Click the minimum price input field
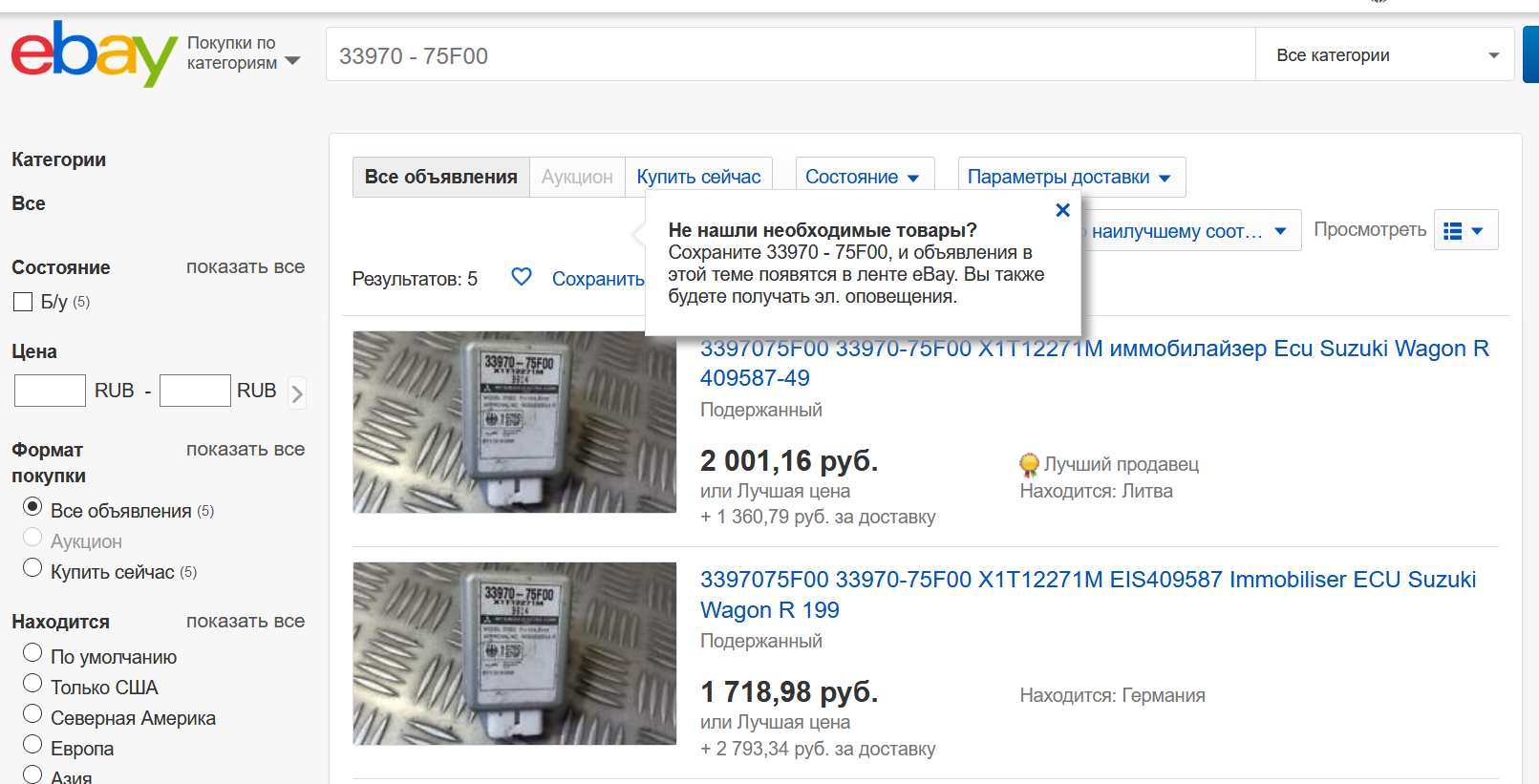 tap(50, 391)
